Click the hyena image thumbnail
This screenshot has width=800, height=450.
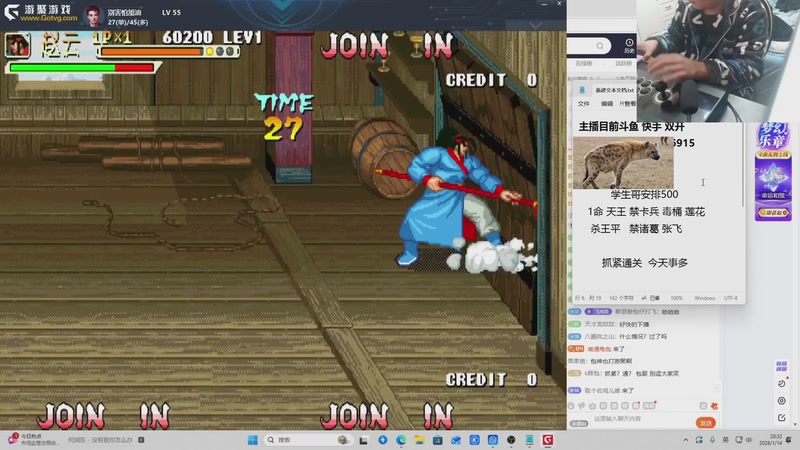(623, 163)
